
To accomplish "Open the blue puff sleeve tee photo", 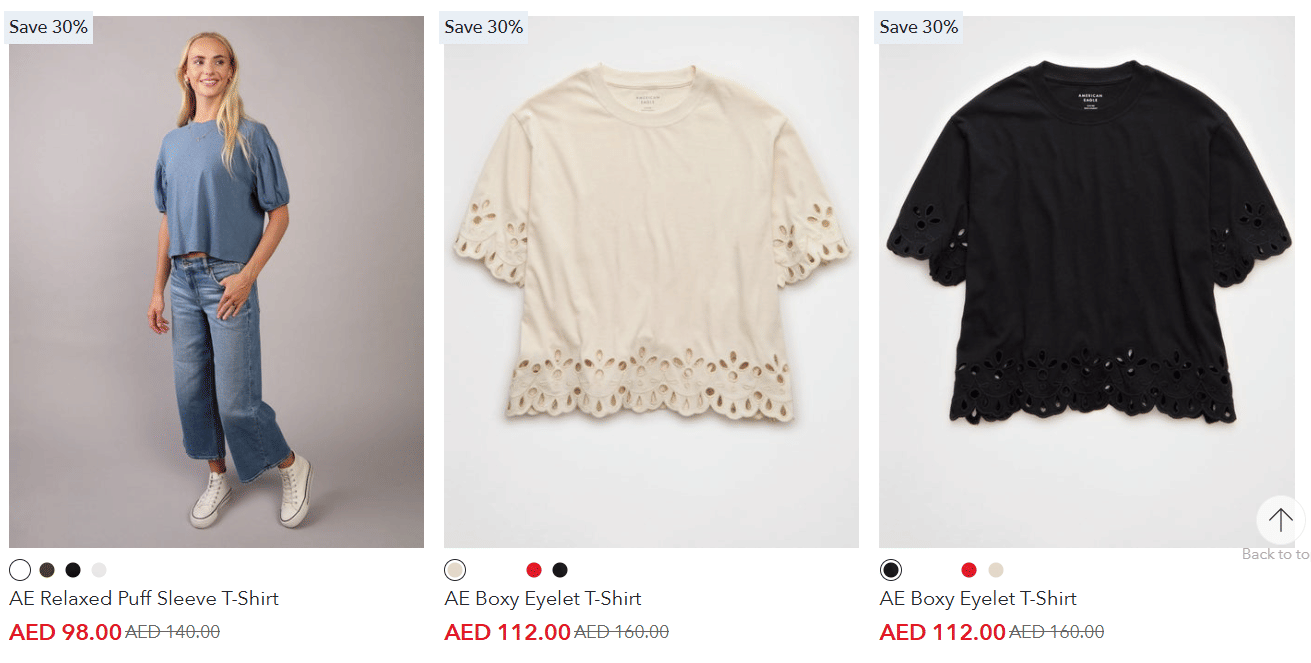I will point(216,282).
